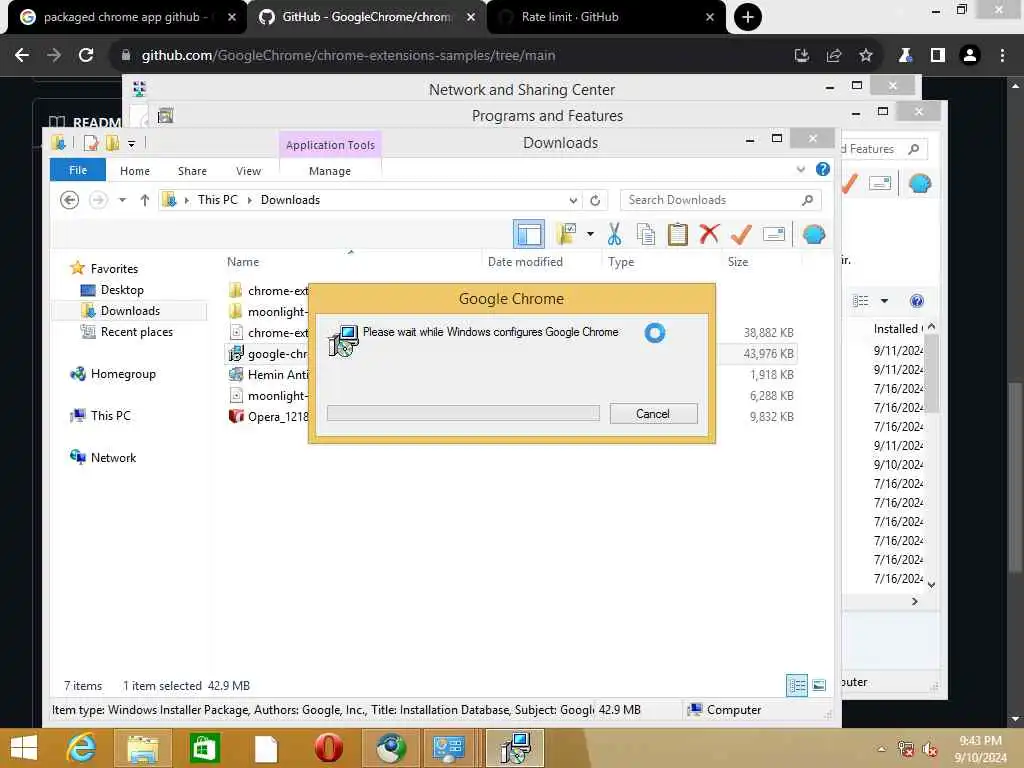This screenshot has width=1024, height=768.
Task: Open the Manage ribbon tab
Action: tap(330, 170)
